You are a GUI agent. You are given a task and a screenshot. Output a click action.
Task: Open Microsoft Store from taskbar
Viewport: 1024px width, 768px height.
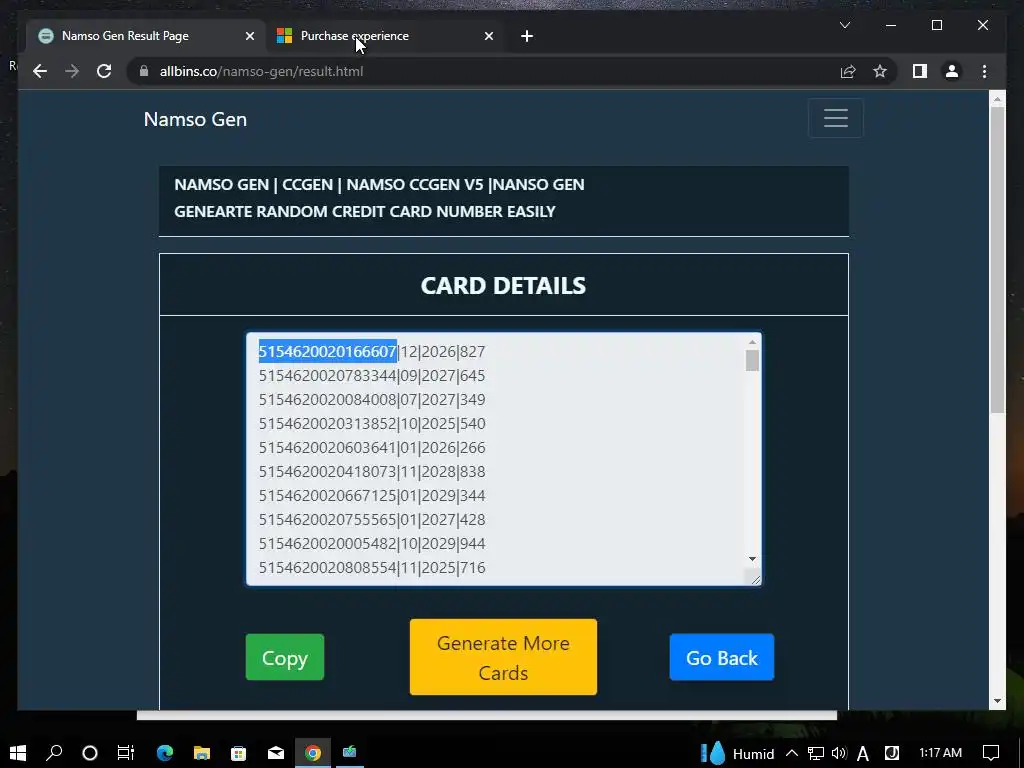(x=238, y=753)
